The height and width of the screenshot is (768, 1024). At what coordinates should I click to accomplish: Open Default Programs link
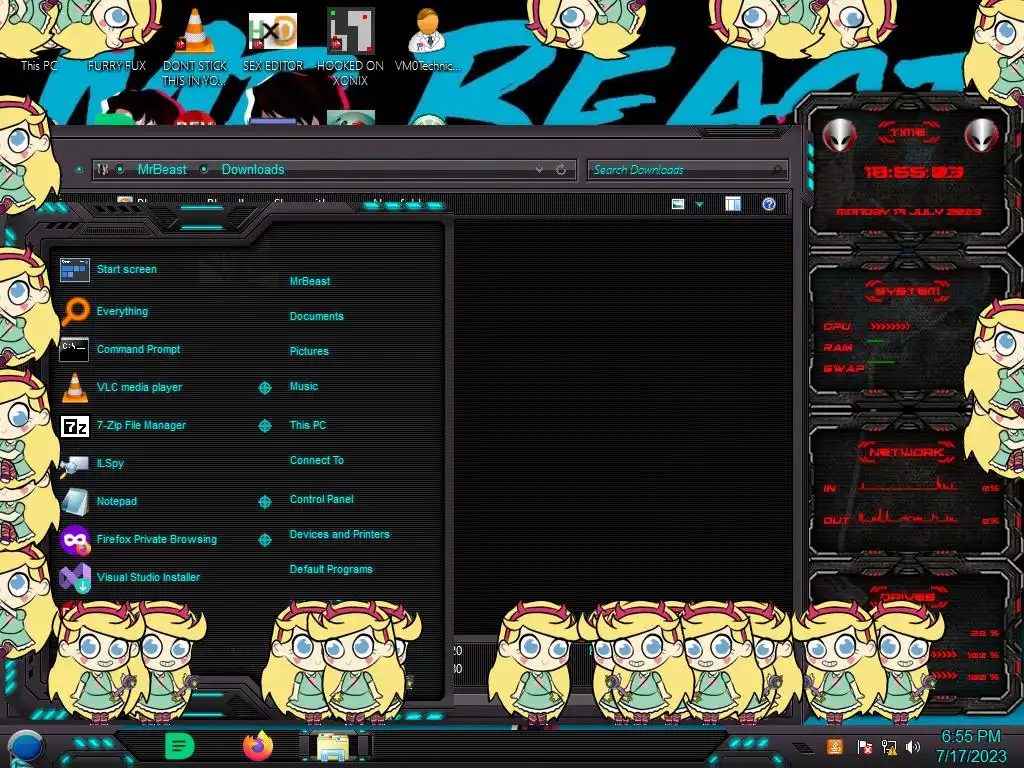[x=331, y=569]
